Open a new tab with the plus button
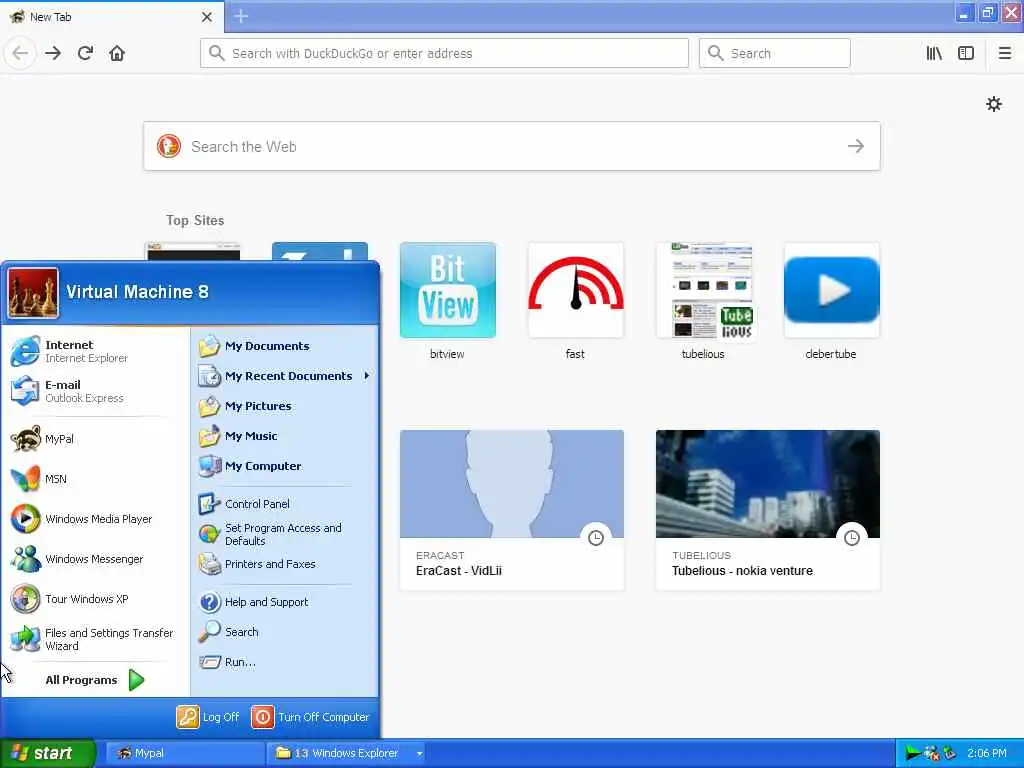 (241, 16)
